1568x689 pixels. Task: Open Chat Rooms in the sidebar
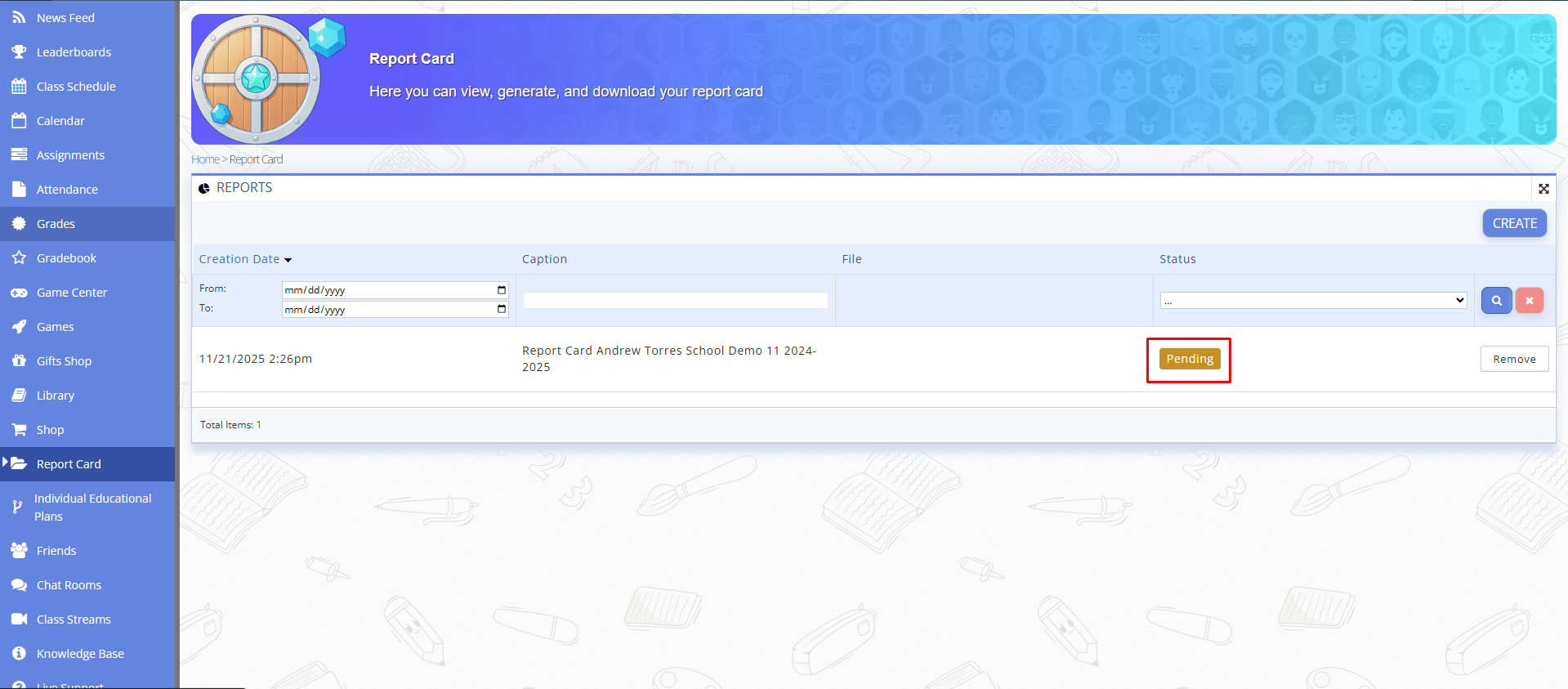pyautogui.click(x=69, y=585)
